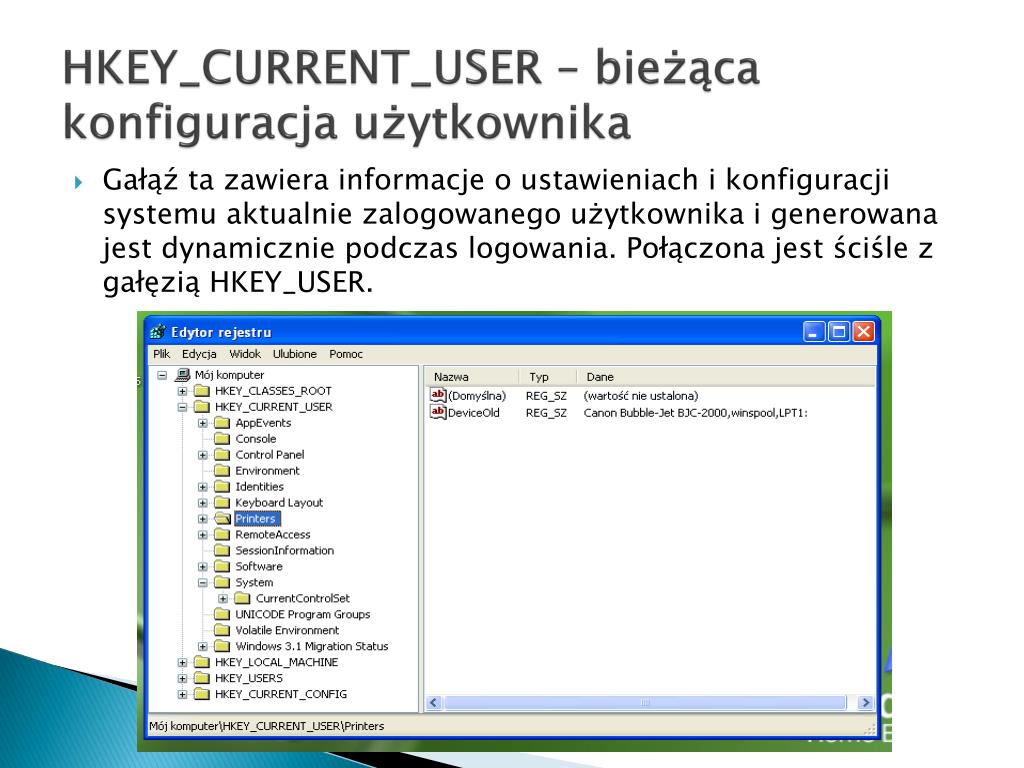The height and width of the screenshot is (768, 1024).
Task: Open the Ulubione menu
Action: (x=295, y=354)
